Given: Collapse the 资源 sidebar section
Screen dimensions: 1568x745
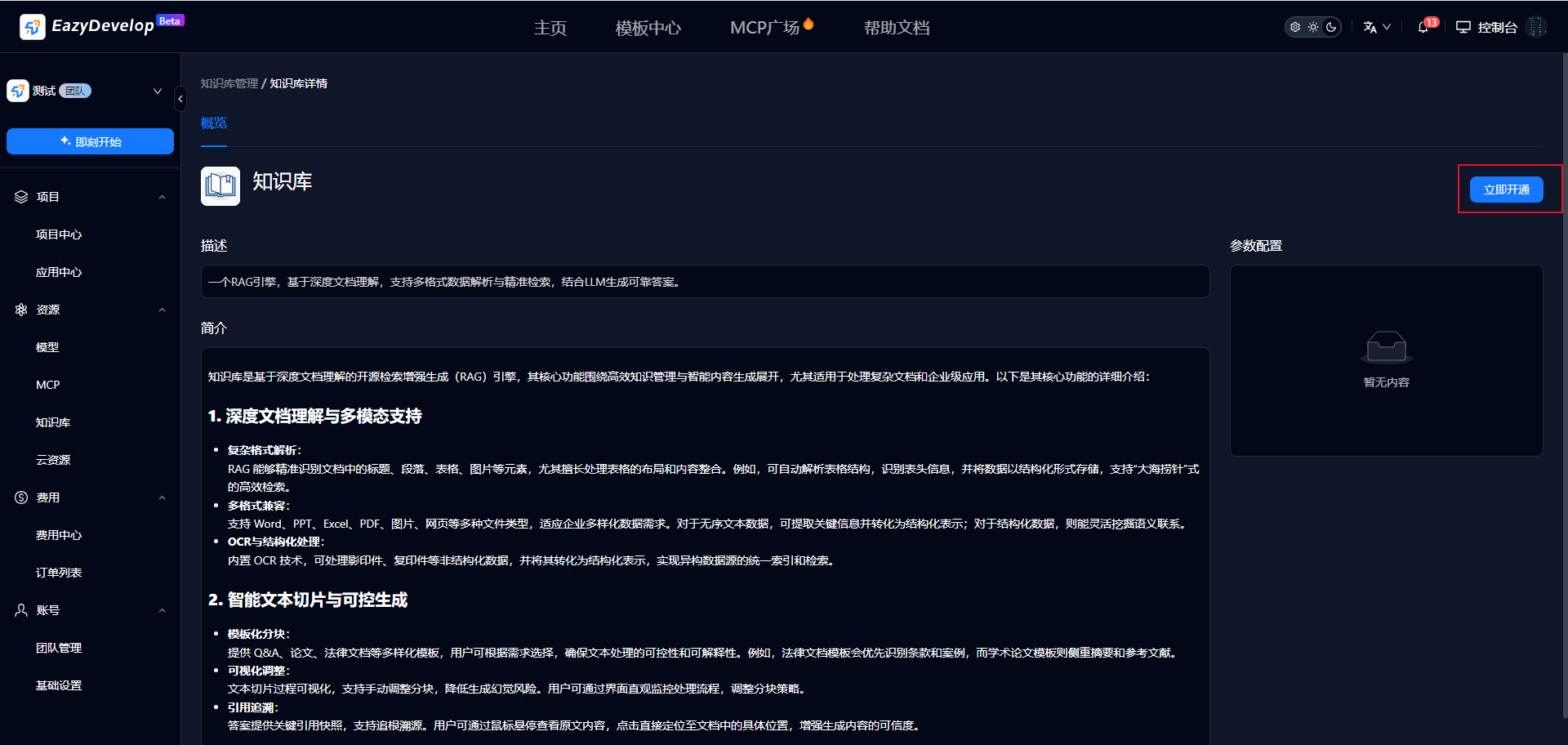Looking at the screenshot, I should point(162,310).
